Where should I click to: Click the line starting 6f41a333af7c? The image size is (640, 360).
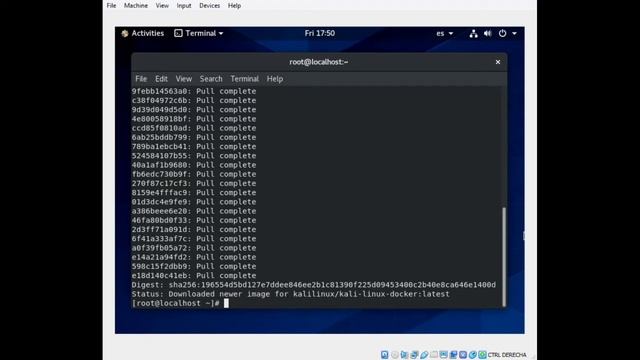(194, 239)
